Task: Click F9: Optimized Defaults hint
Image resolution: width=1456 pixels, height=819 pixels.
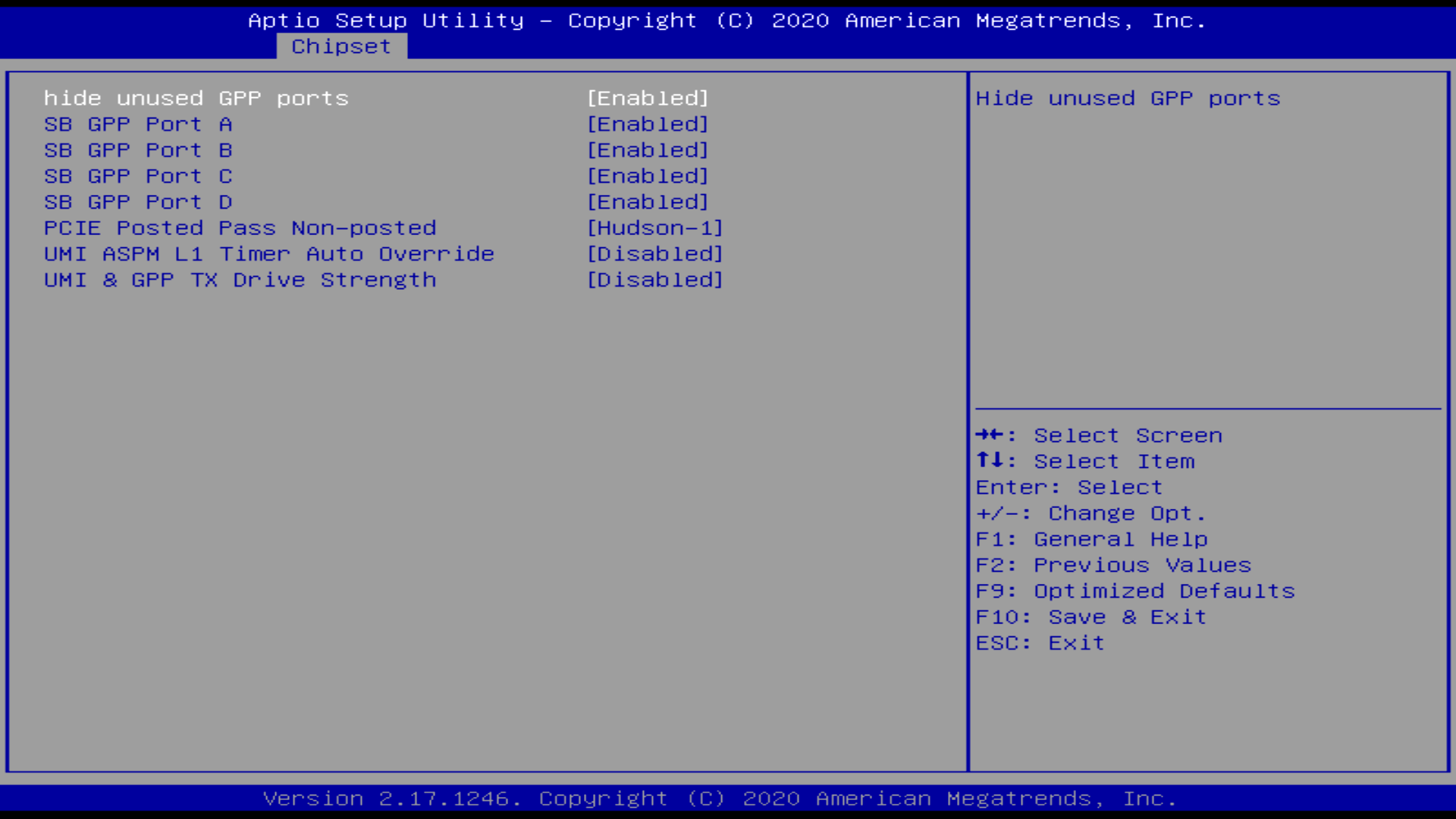Action: tap(1134, 591)
